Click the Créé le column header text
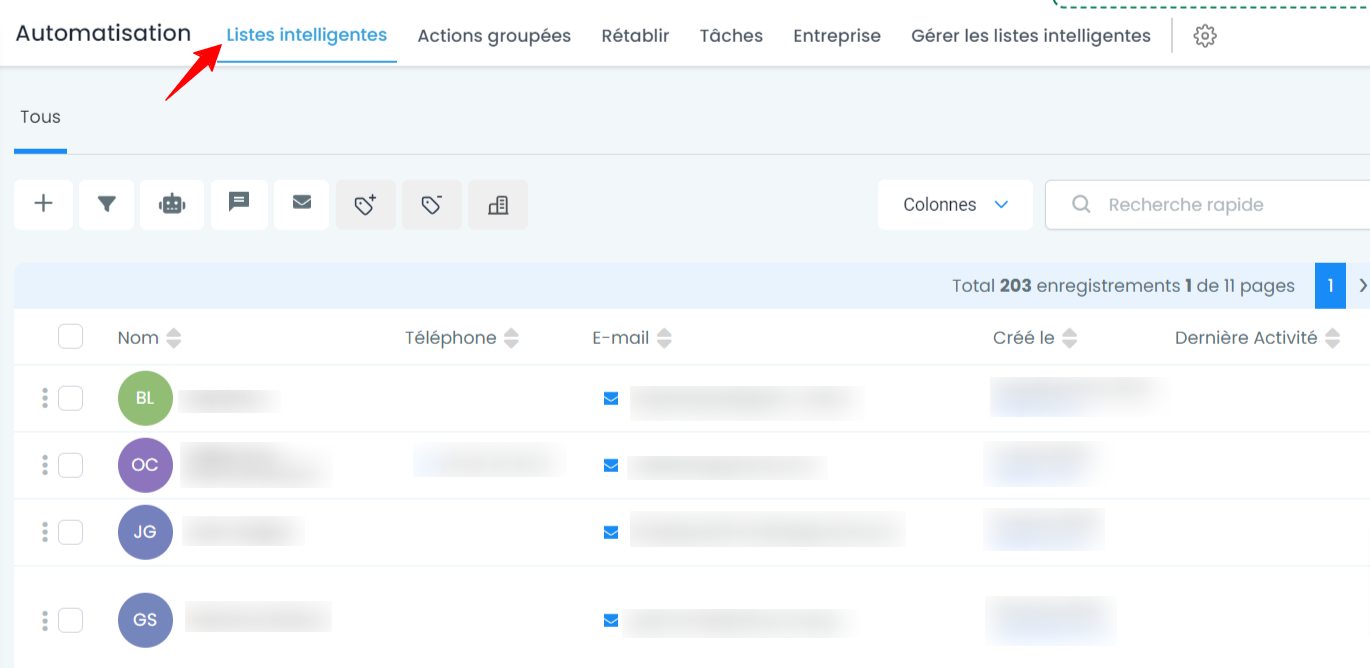 coord(1024,338)
